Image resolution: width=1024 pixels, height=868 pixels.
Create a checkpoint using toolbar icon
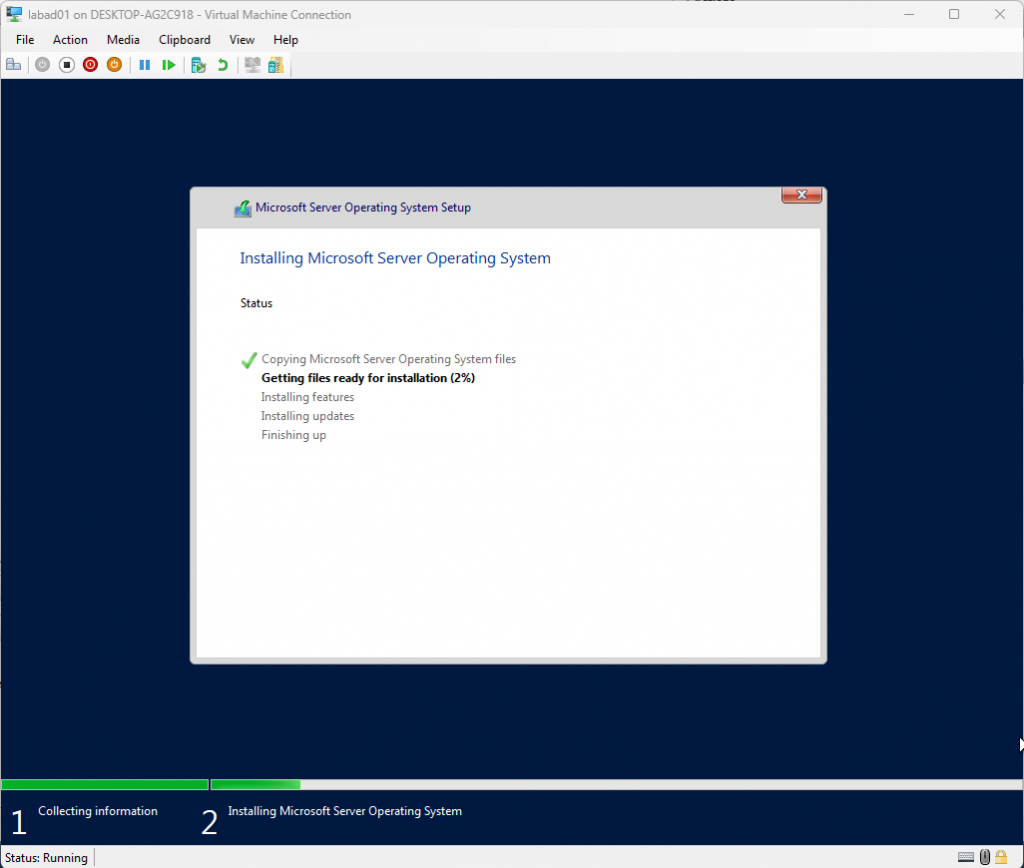(198, 65)
